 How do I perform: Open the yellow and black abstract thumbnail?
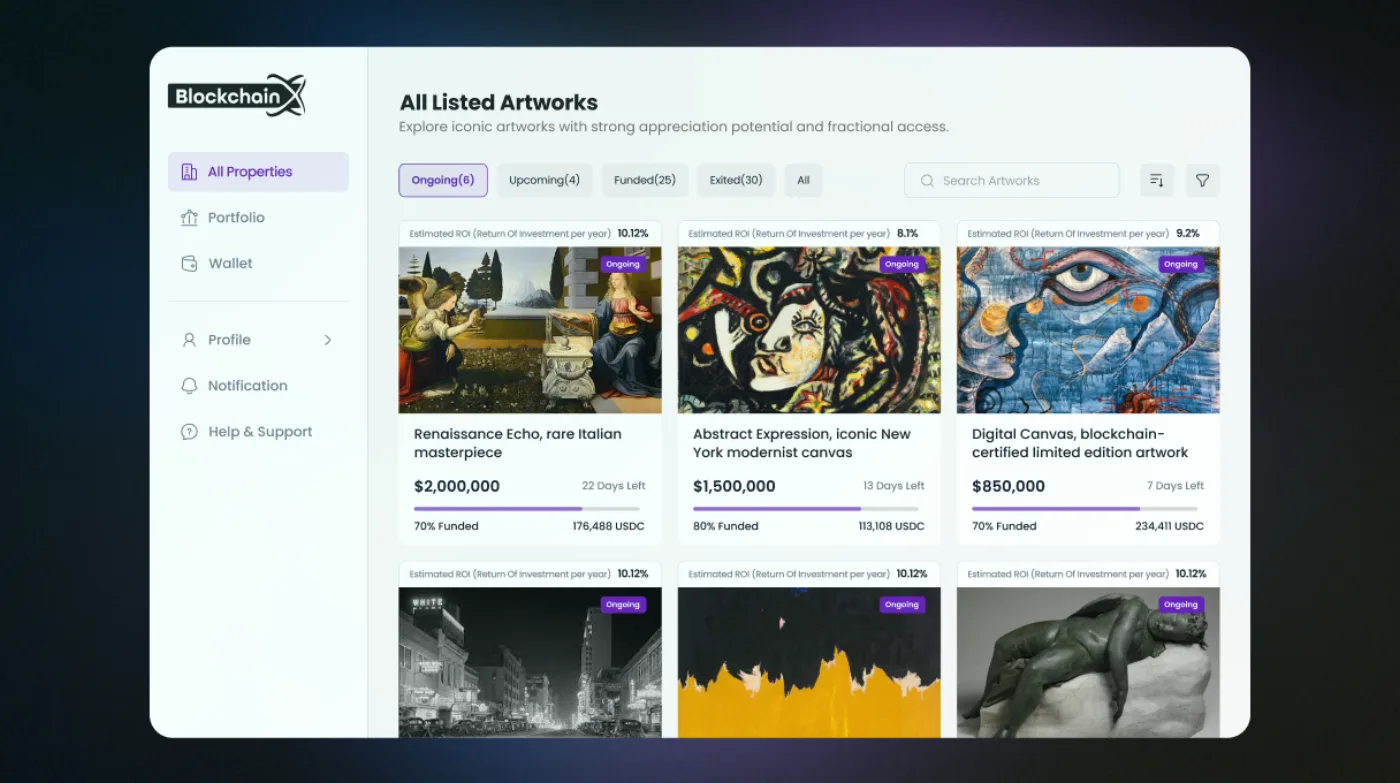pyautogui.click(x=809, y=662)
